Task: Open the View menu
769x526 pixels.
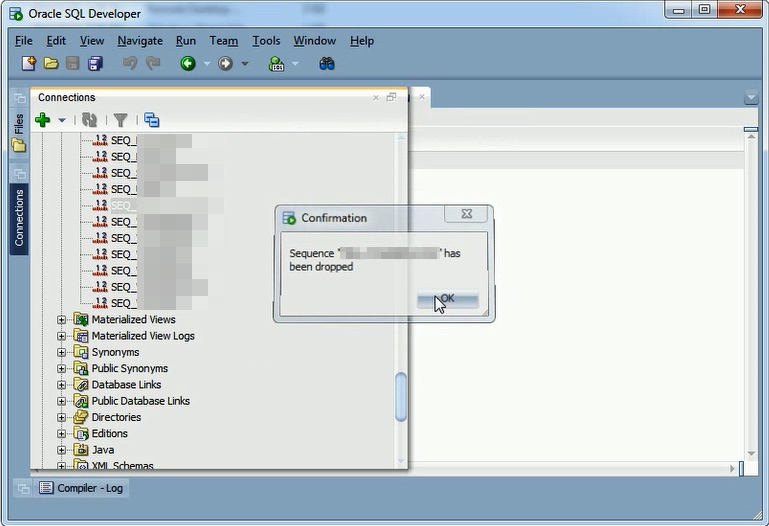Action: click(92, 41)
